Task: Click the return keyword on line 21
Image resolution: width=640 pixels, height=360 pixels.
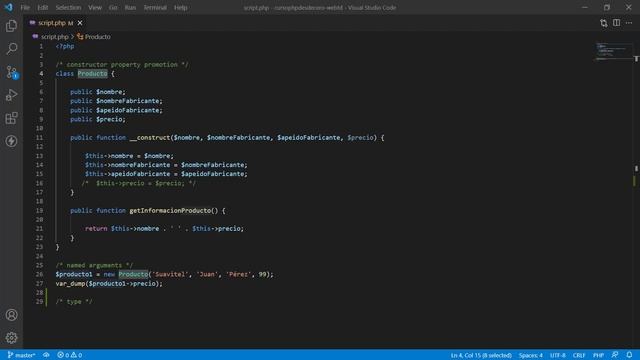Action: tap(96, 229)
